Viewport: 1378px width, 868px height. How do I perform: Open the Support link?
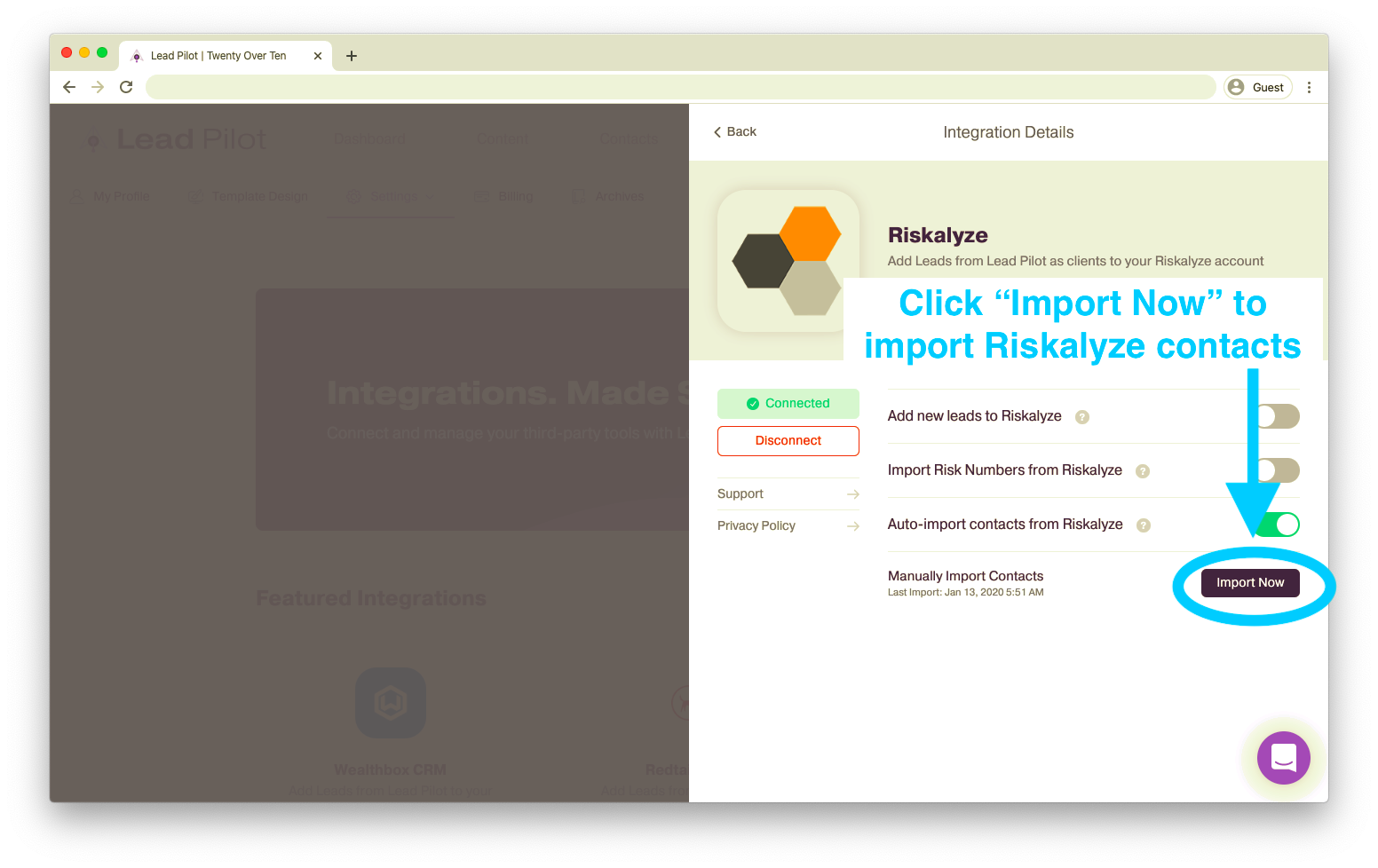tap(740, 493)
